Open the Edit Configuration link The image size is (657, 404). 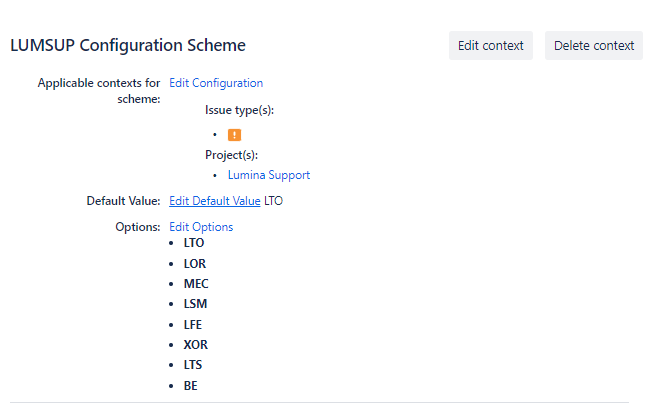pyautogui.click(x=216, y=83)
